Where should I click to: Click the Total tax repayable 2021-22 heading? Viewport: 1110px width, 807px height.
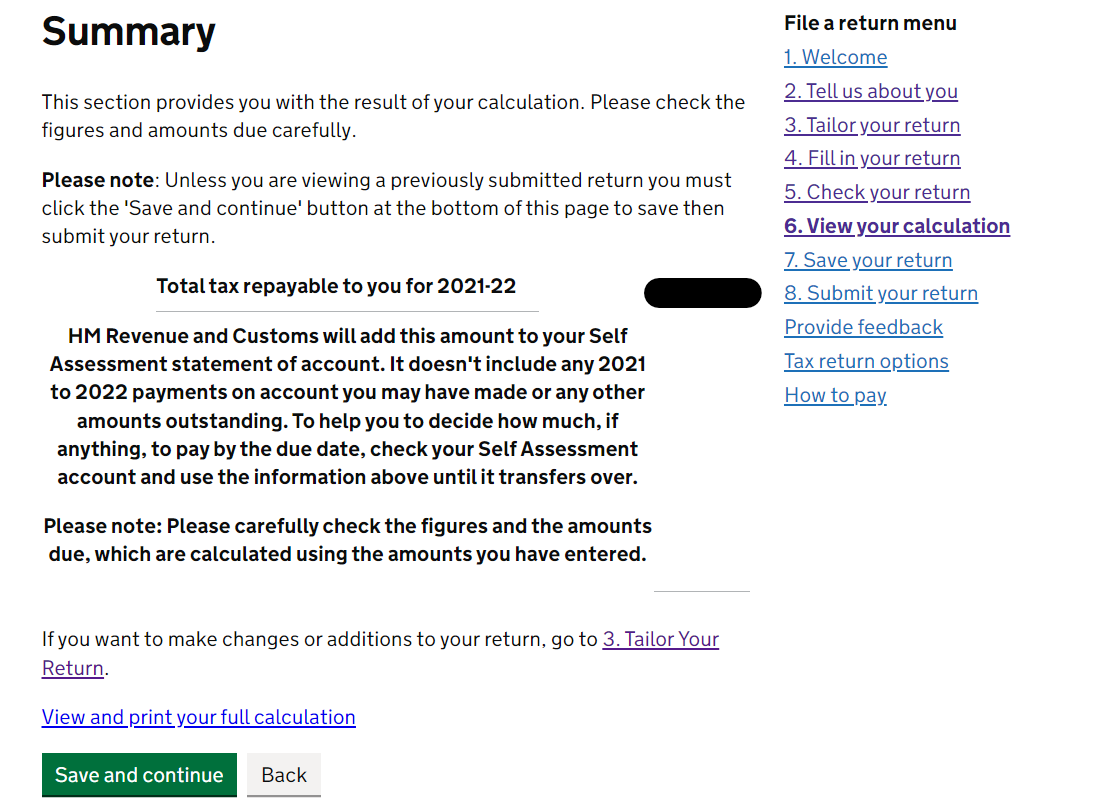(x=336, y=286)
